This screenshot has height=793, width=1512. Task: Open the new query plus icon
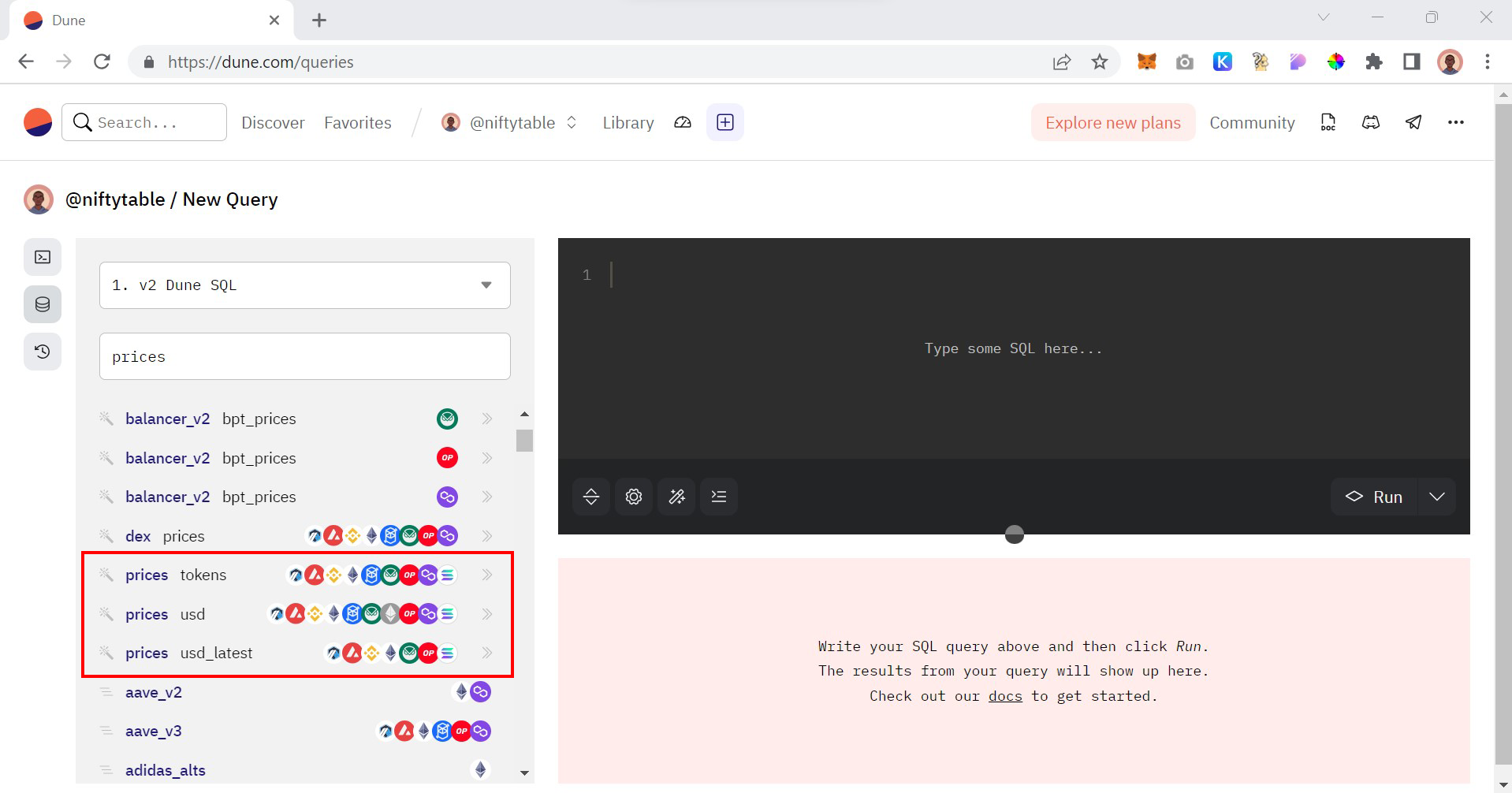point(725,122)
